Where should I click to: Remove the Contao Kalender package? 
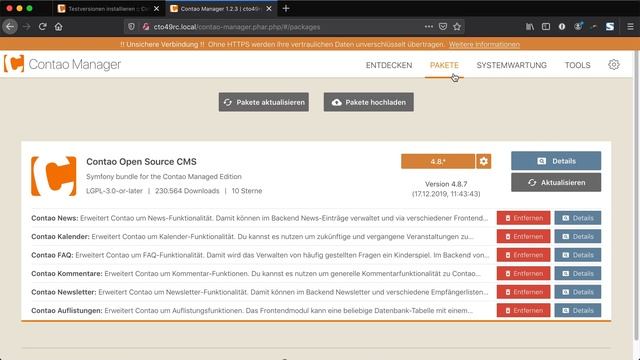click(523, 236)
